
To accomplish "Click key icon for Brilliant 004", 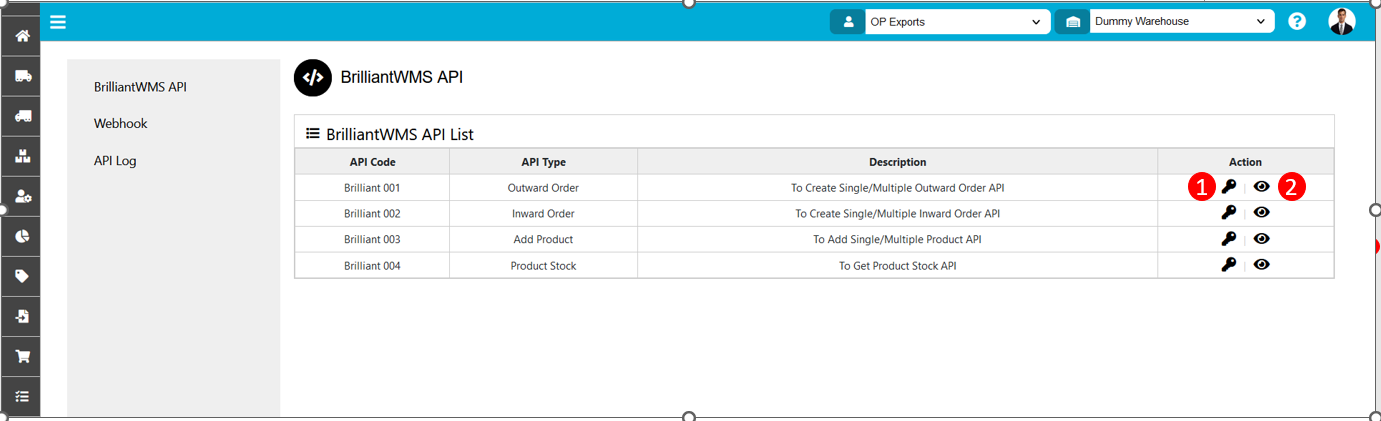I will (x=1229, y=264).
